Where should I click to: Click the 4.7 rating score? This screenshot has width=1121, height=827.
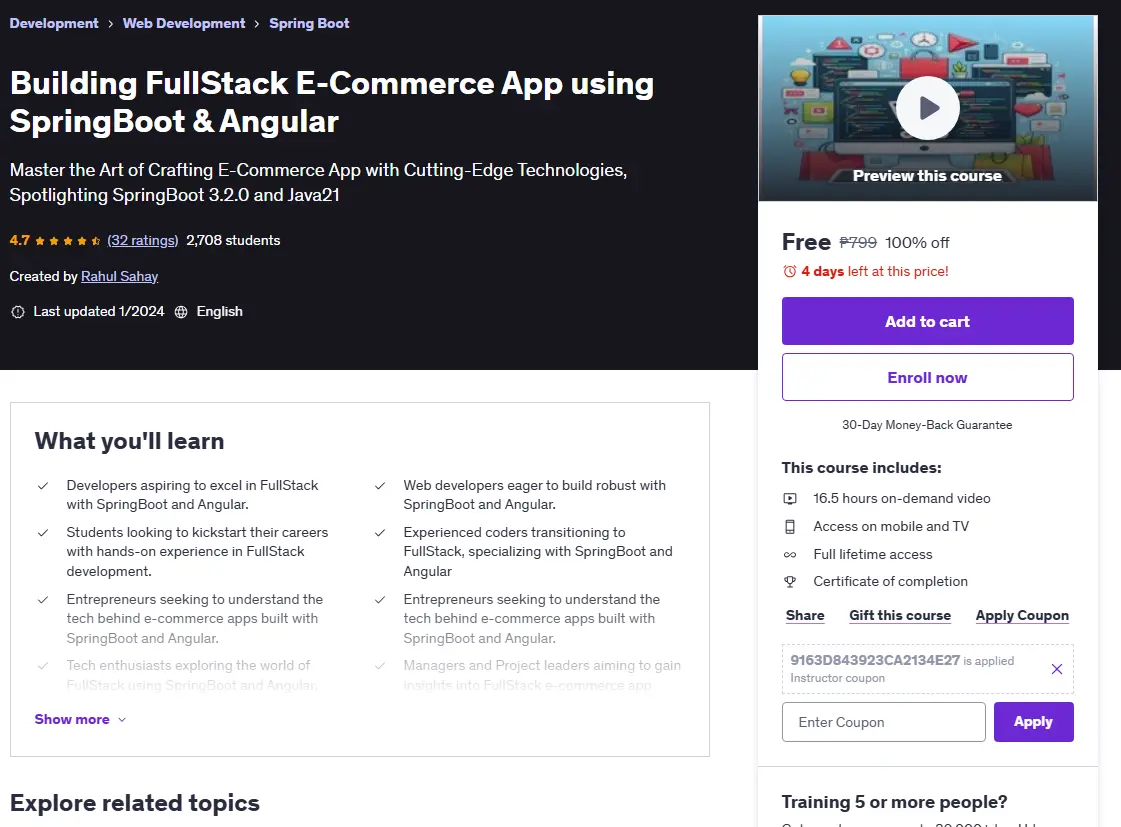click(19, 240)
